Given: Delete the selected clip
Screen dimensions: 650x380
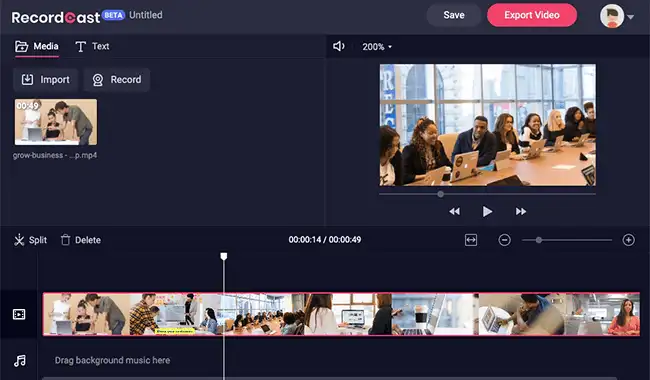Looking at the screenshot, I should pos(81,240).
